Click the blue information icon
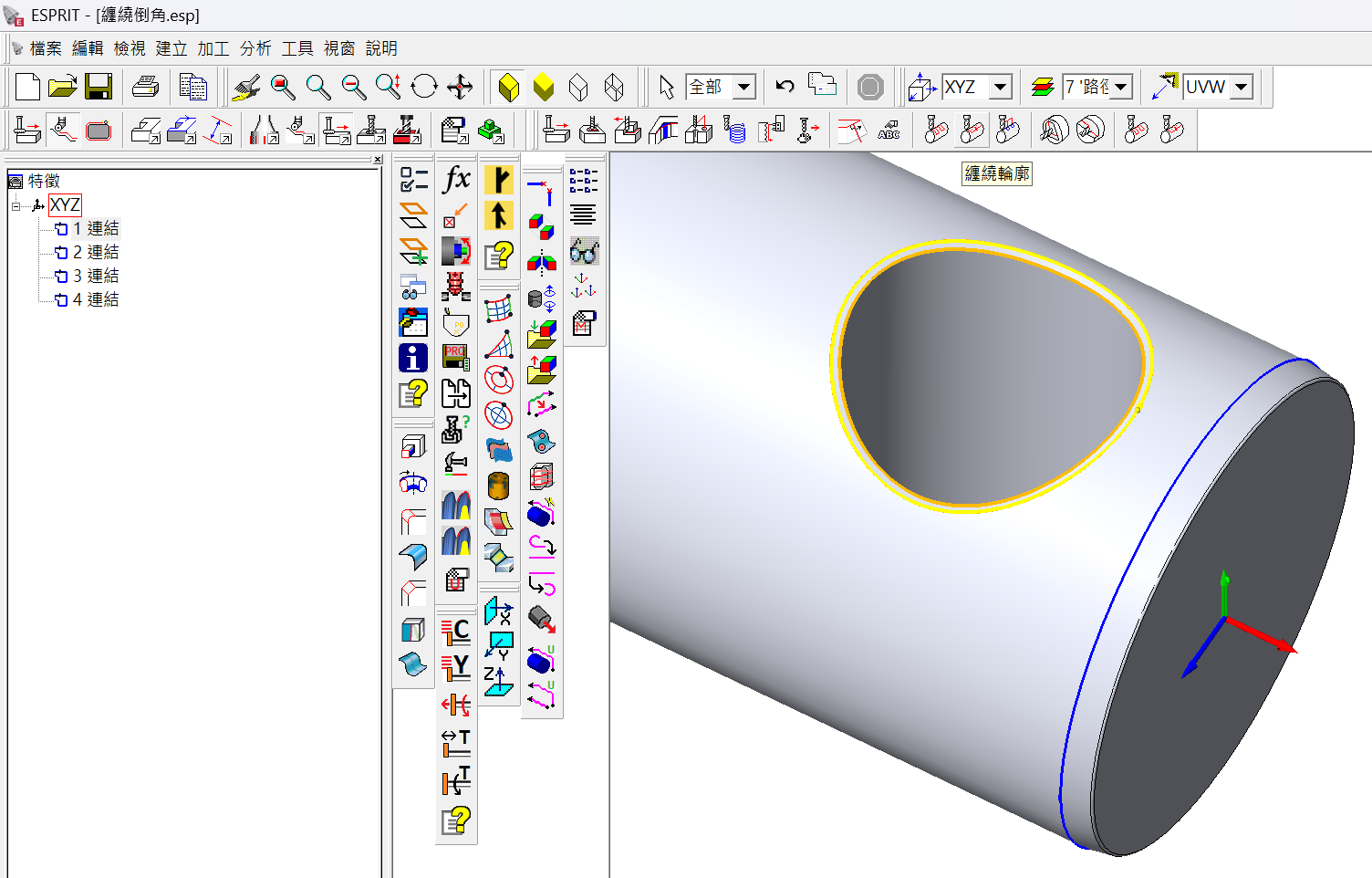The image size is (1372, 878). pos(413,358)
